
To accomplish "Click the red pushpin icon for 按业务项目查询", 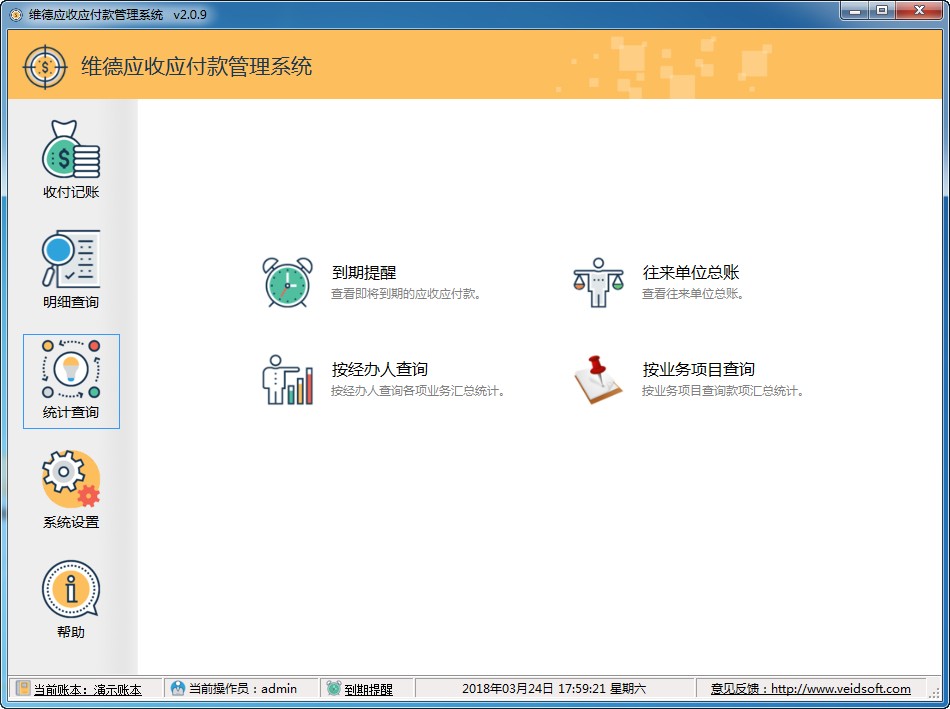I will 598,379.
